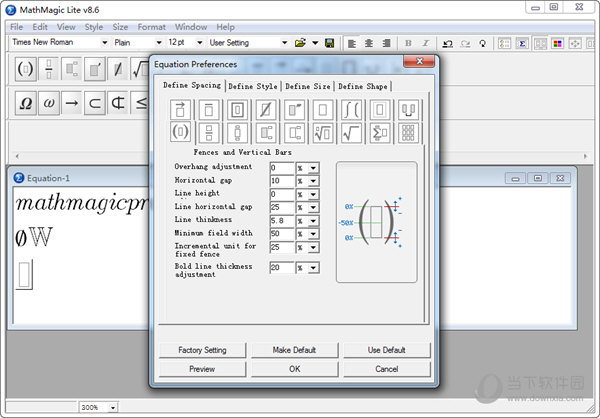This screenshot has height=418, width=600.
Task: Click the Factory Setting button
Action: click(x=202, y=350)
